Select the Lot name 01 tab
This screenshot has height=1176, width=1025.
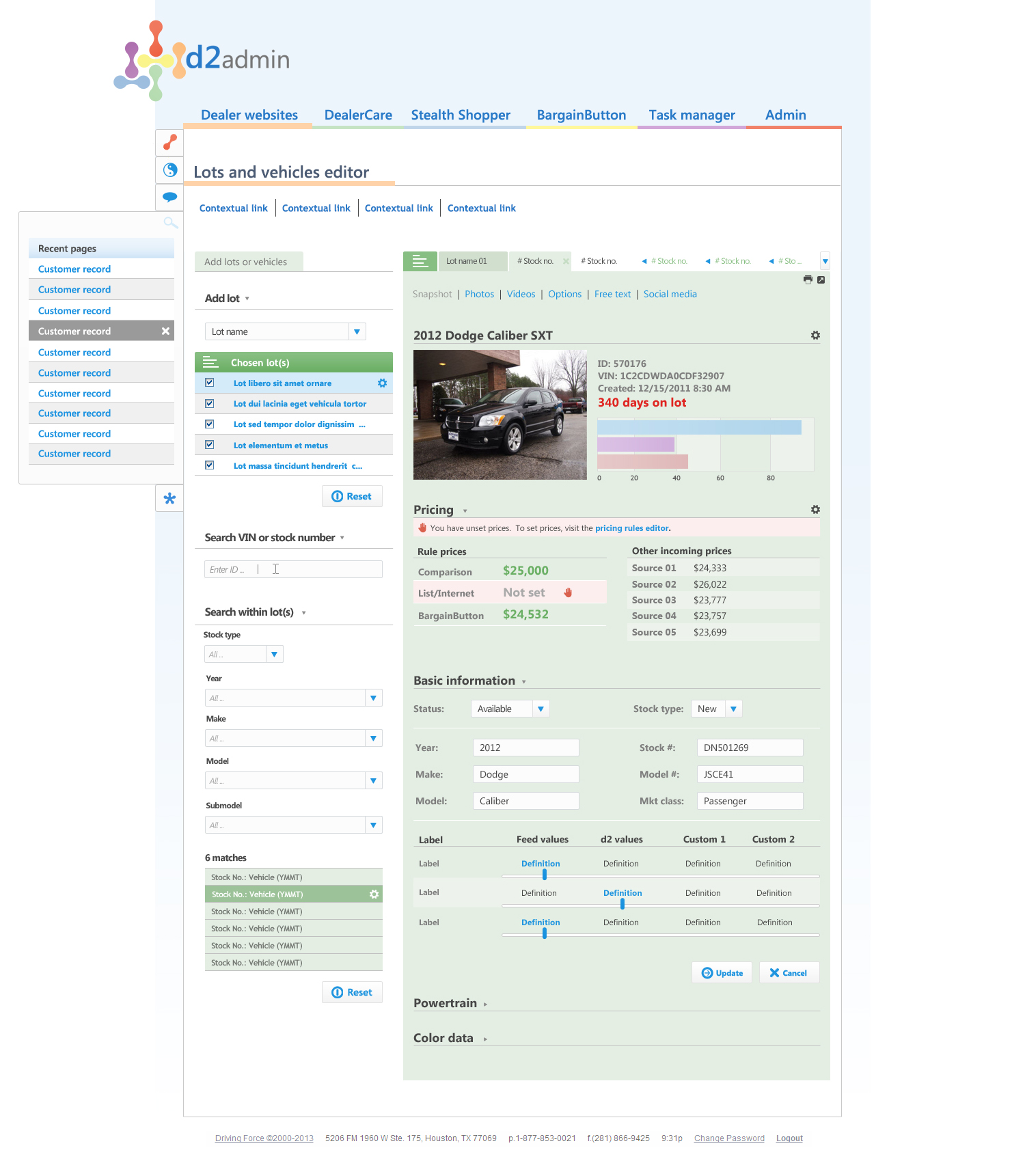point(472,261)
